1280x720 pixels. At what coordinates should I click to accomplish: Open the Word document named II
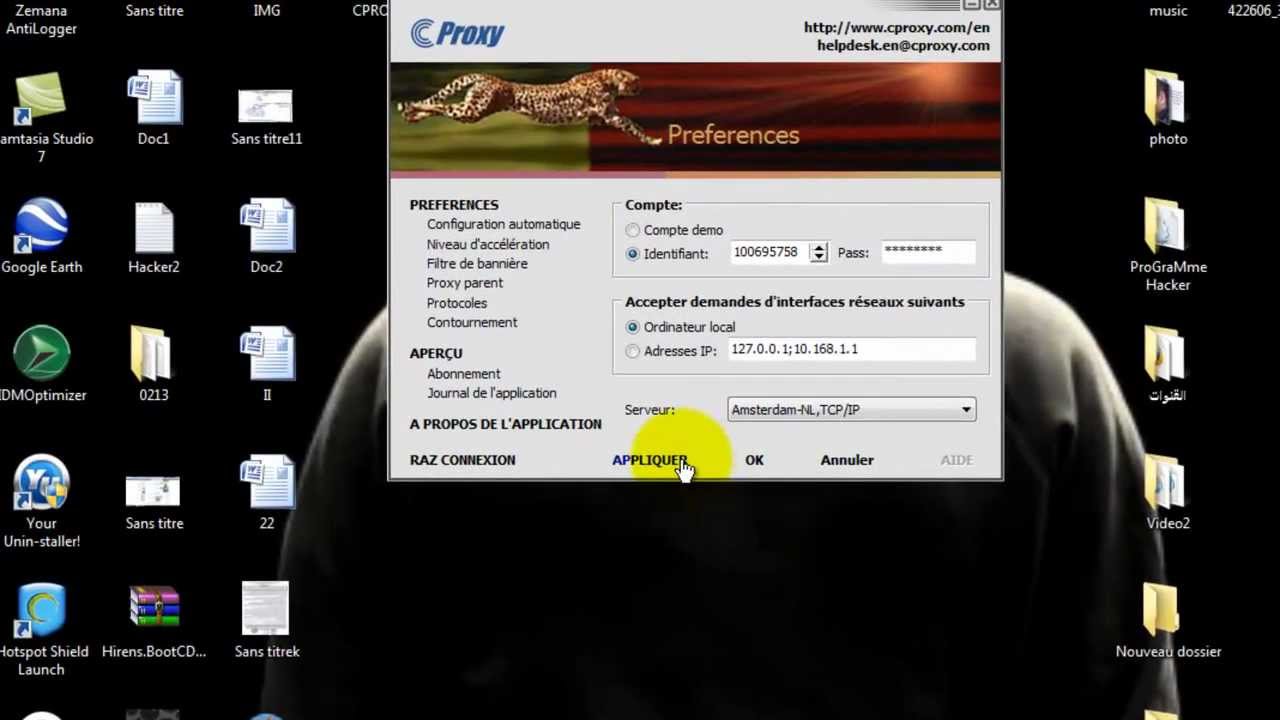coord(267,354)
